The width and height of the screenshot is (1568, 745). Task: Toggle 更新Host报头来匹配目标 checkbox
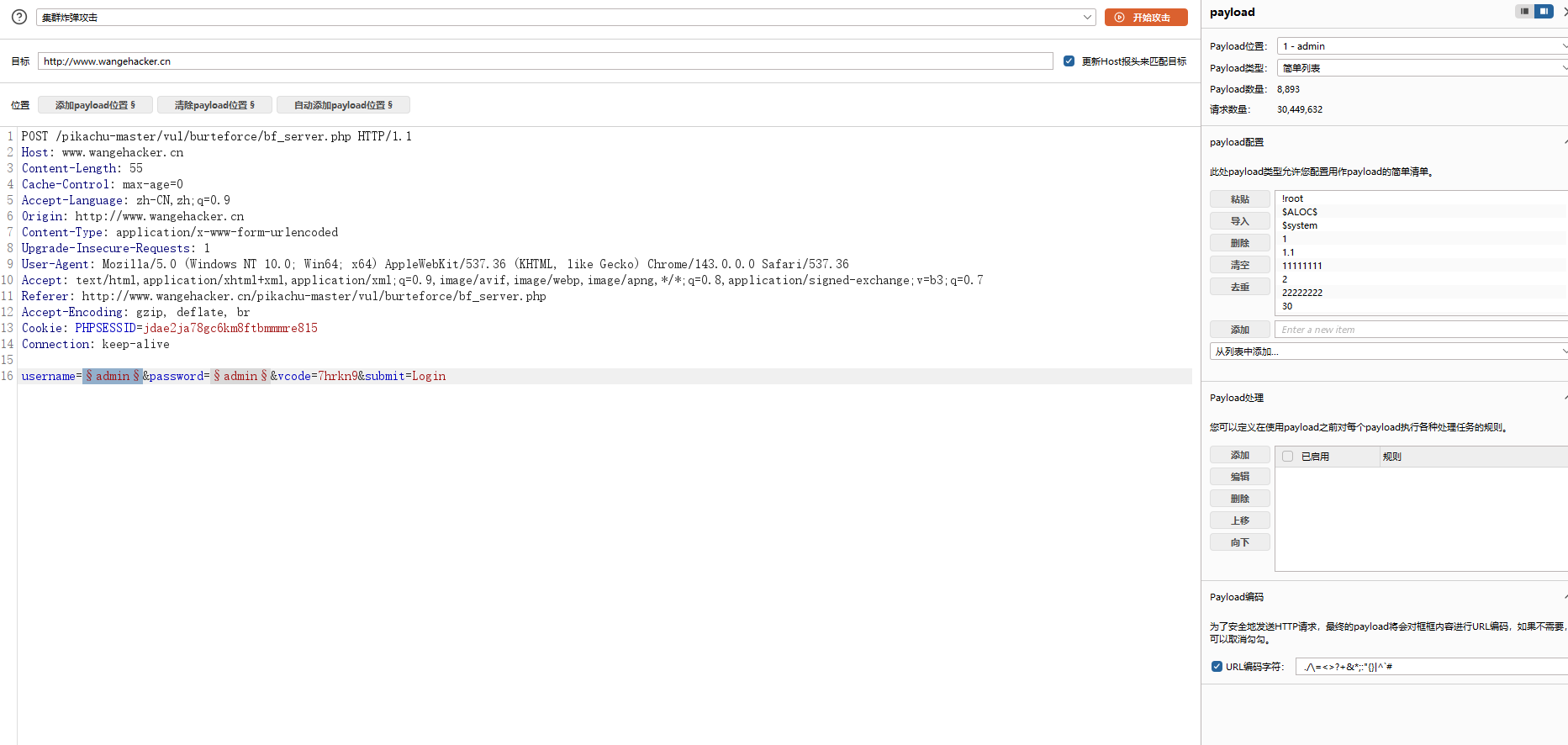coord(1069,61)
